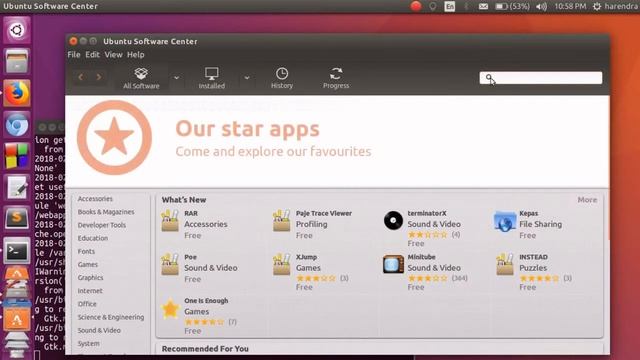
Task: Select the Education category
Action: point(93,238)
